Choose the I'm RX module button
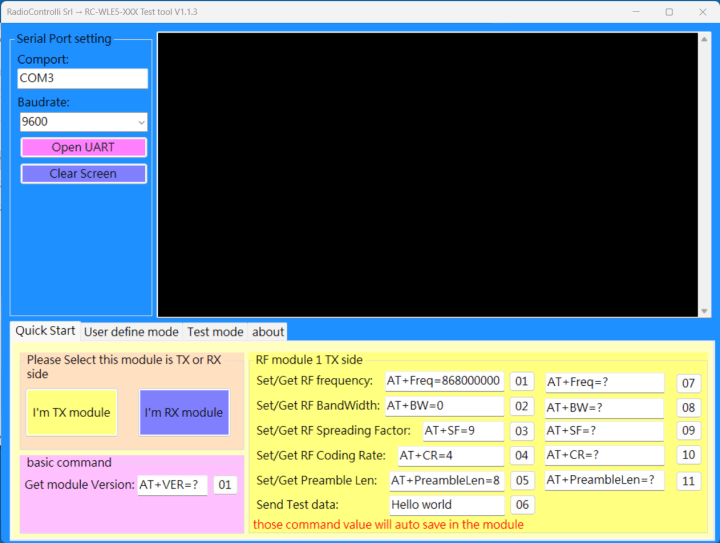This screenshot has height=543, width=720. coord(184,412)
